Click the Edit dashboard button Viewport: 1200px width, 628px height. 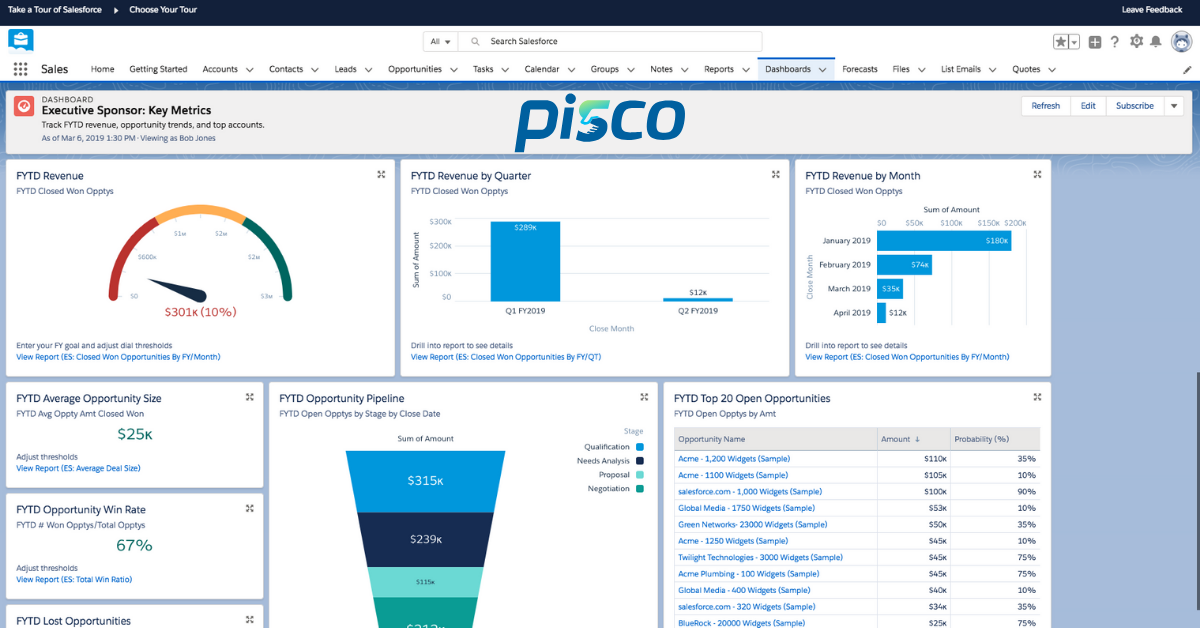point(1088,106)
